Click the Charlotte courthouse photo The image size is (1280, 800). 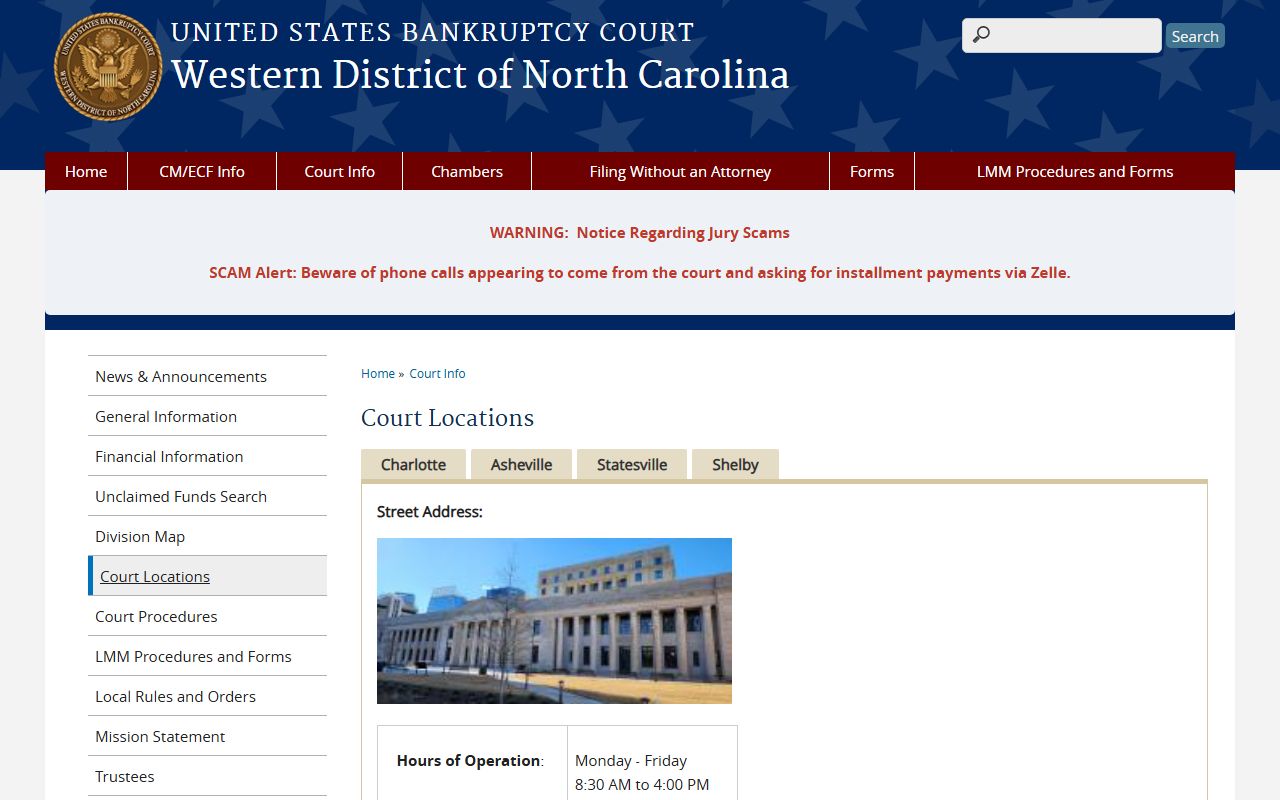pyautogui.click(x=554, y=621)
